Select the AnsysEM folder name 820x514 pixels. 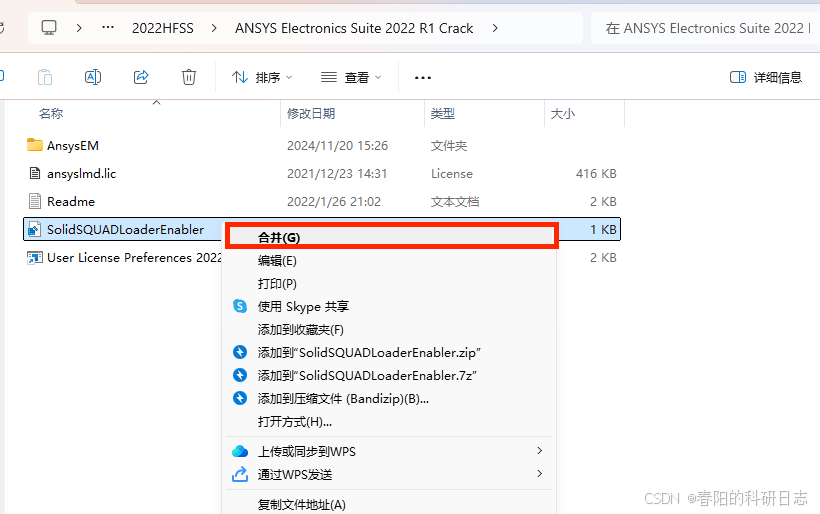pos(73,145)
